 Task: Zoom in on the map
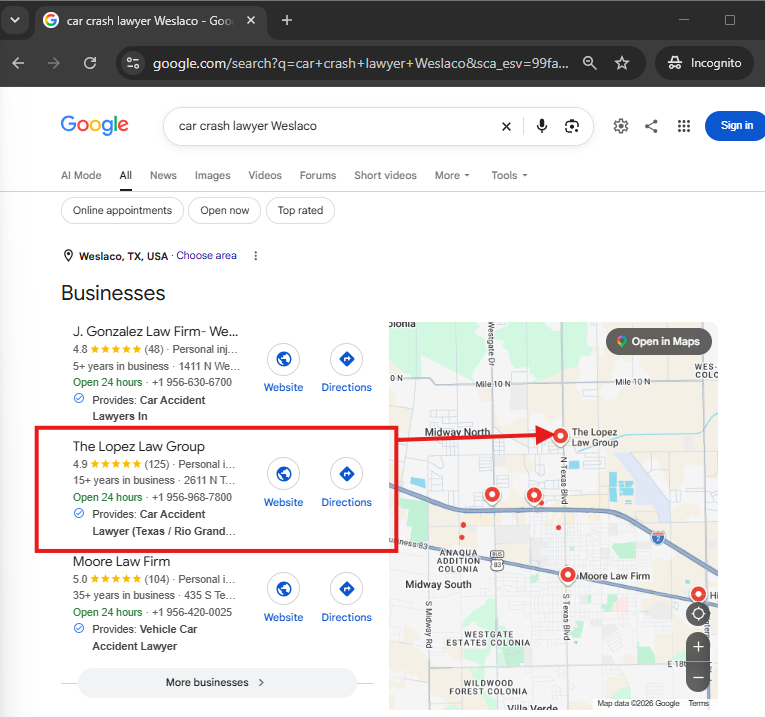pyautogui.click(x=698, y=647)
